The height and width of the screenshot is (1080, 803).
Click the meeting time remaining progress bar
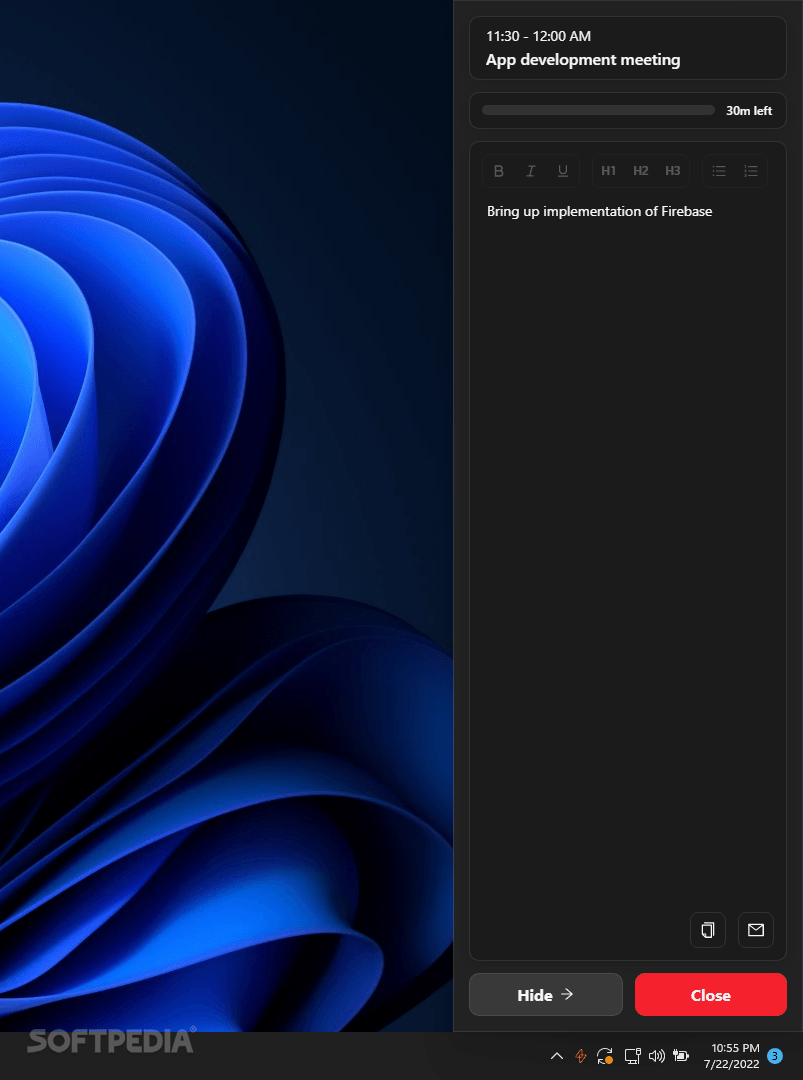pyautogui.click(x=598, y=110)
